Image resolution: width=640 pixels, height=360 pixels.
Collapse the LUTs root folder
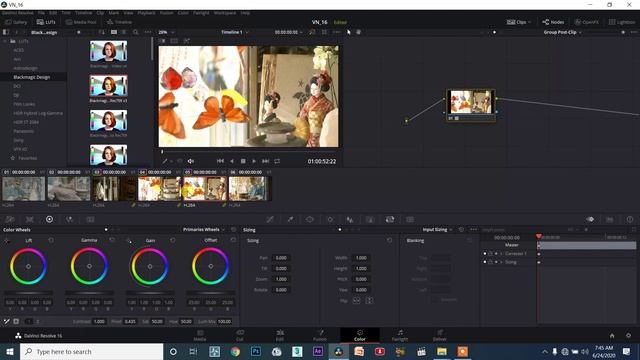pyautogui.click(x=5, y=41)
